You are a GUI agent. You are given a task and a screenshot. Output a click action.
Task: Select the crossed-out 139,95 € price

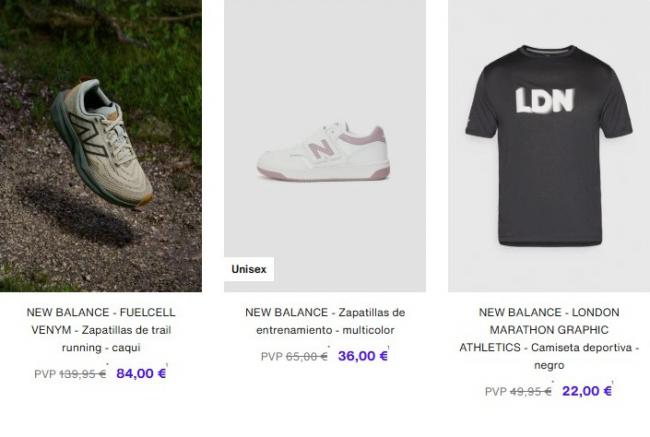point(82,374)
